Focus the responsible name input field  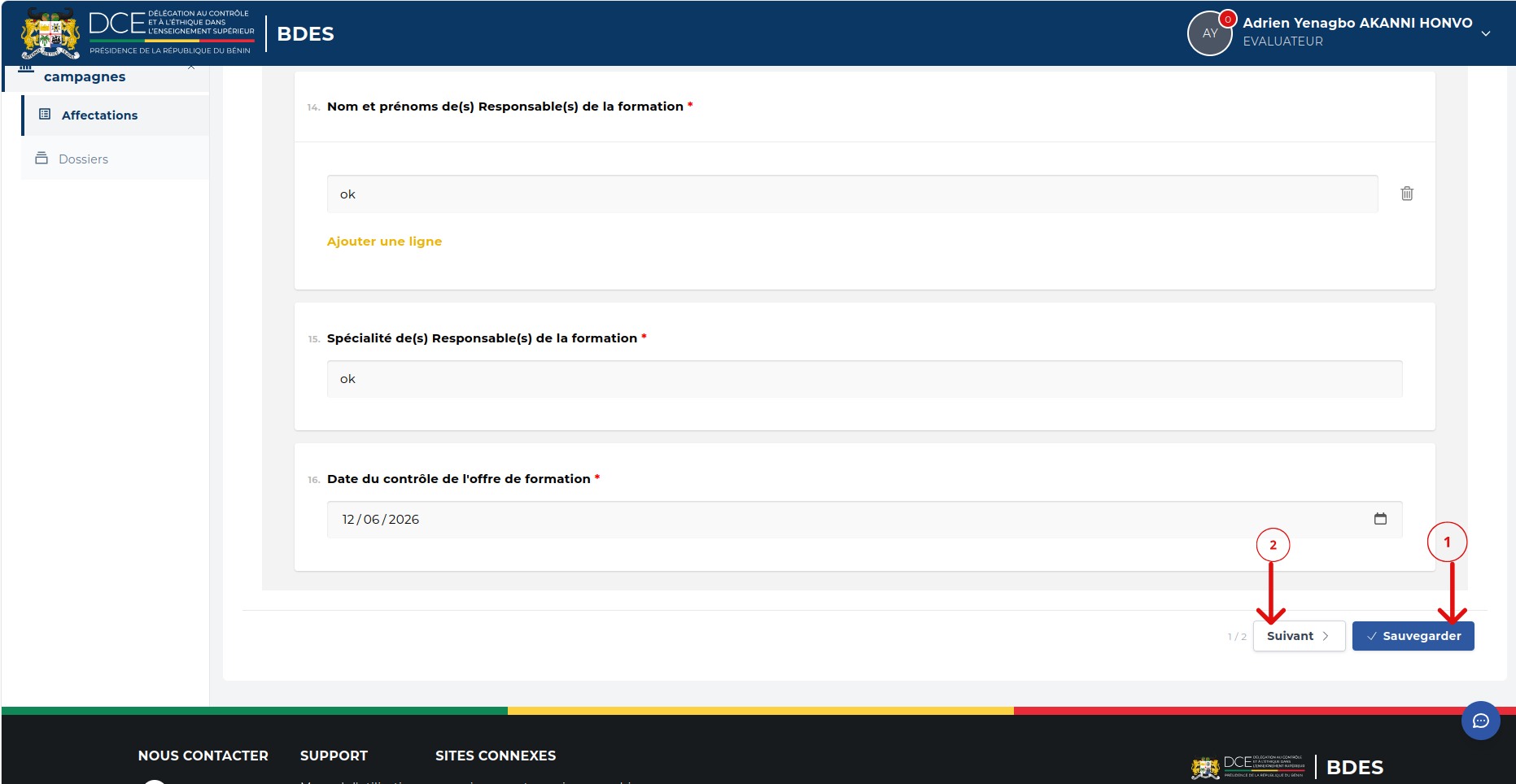(852, 194)
